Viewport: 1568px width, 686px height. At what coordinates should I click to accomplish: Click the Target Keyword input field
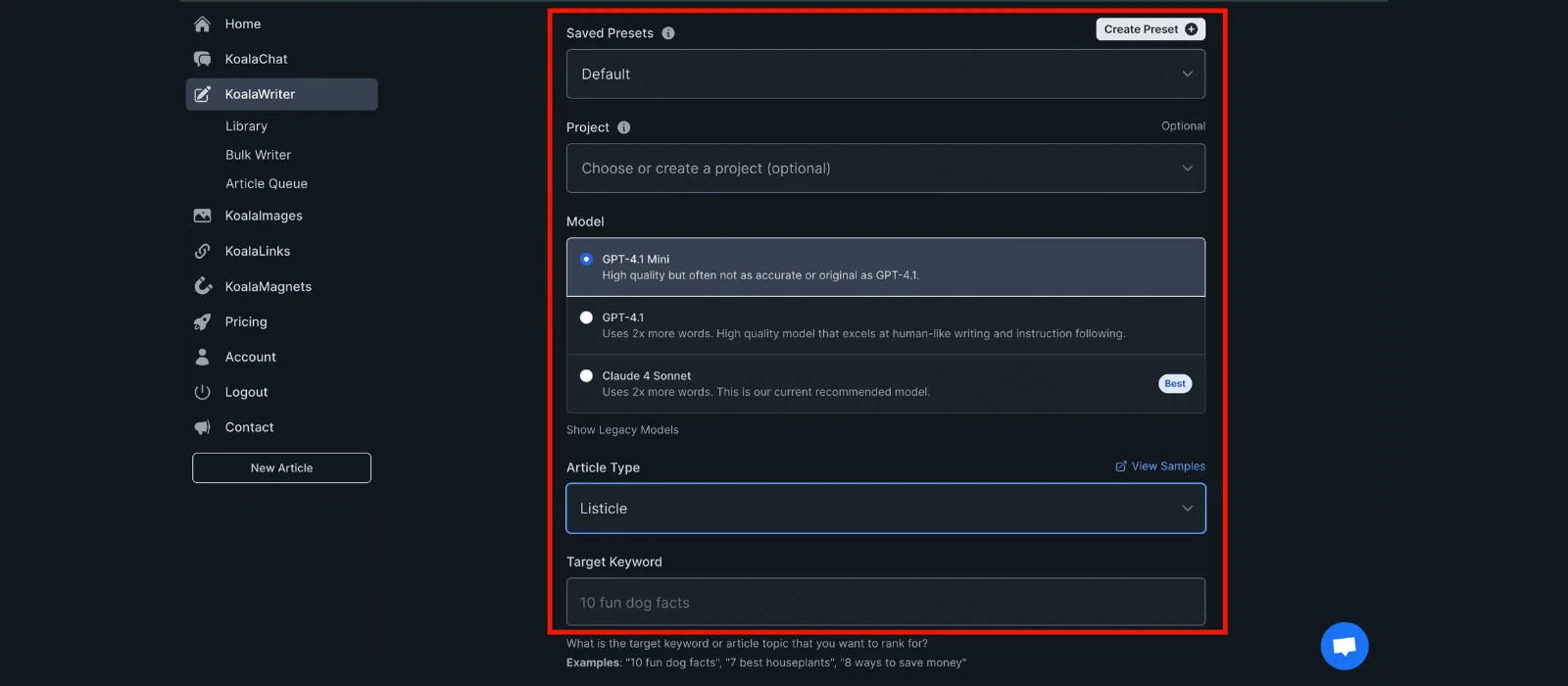point(886,602)
